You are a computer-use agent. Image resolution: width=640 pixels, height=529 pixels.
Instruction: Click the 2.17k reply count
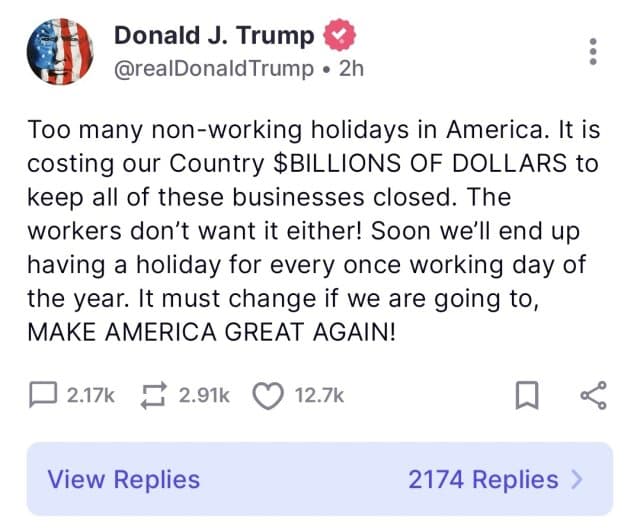coord(91,396)
